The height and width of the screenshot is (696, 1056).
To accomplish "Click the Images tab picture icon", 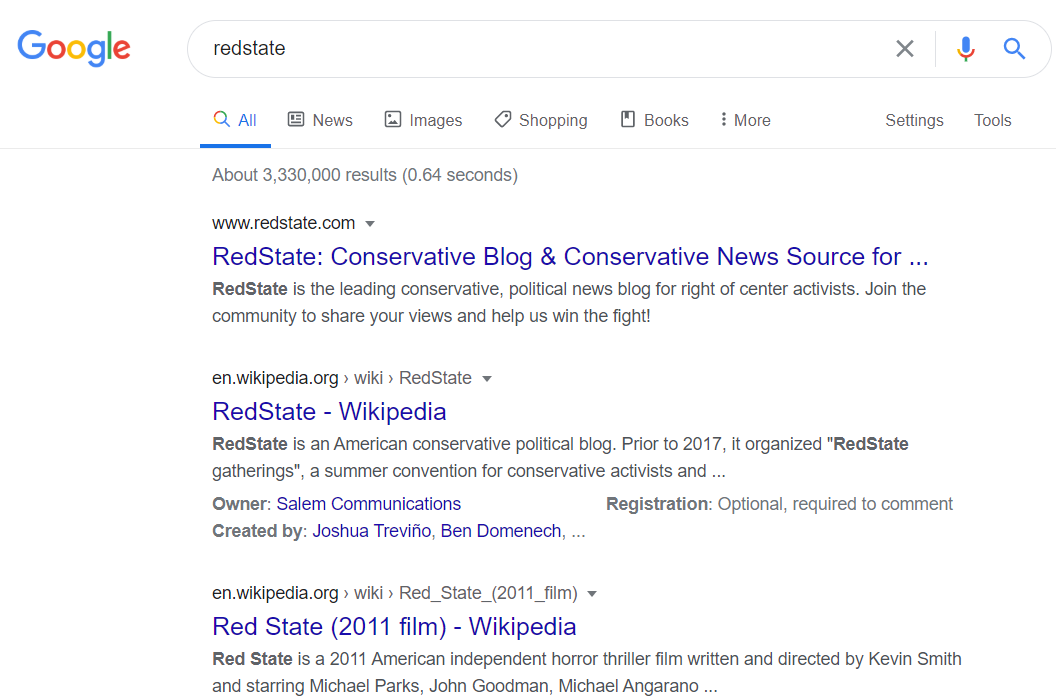I will [x=393, y=119].
